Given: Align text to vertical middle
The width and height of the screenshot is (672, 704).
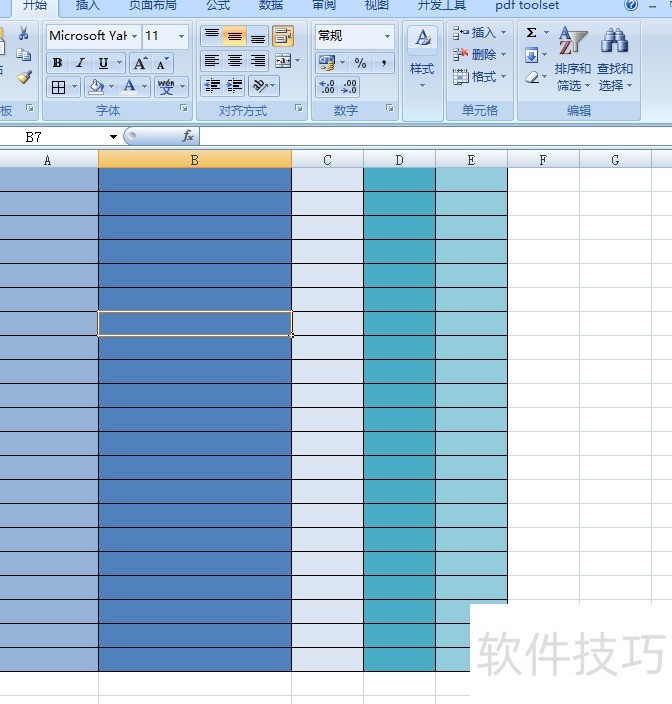Looking at the screenshot, I should (235, 36).
